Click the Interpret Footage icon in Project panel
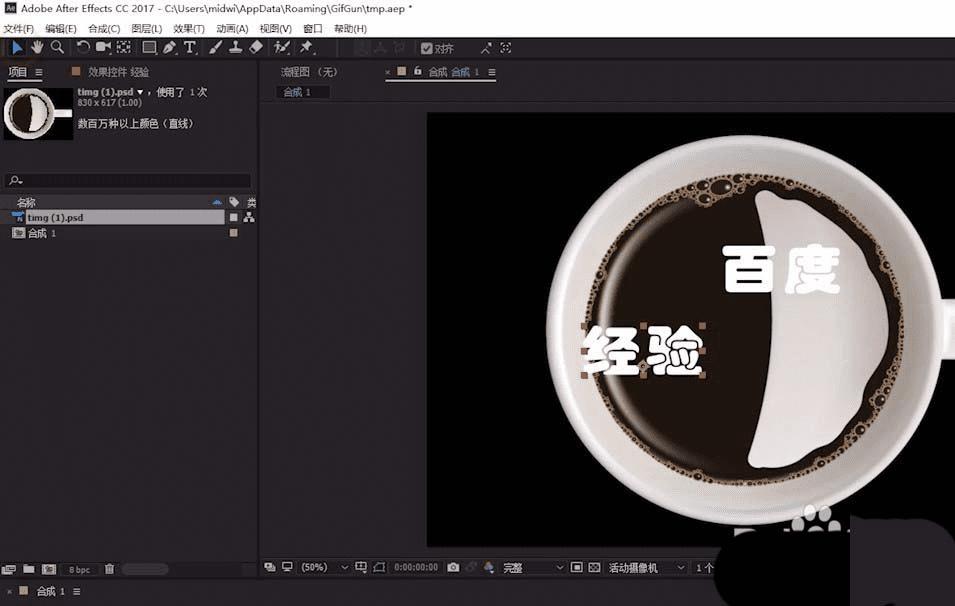Viewport: 955px width, 606px height. tap(9, 569)
